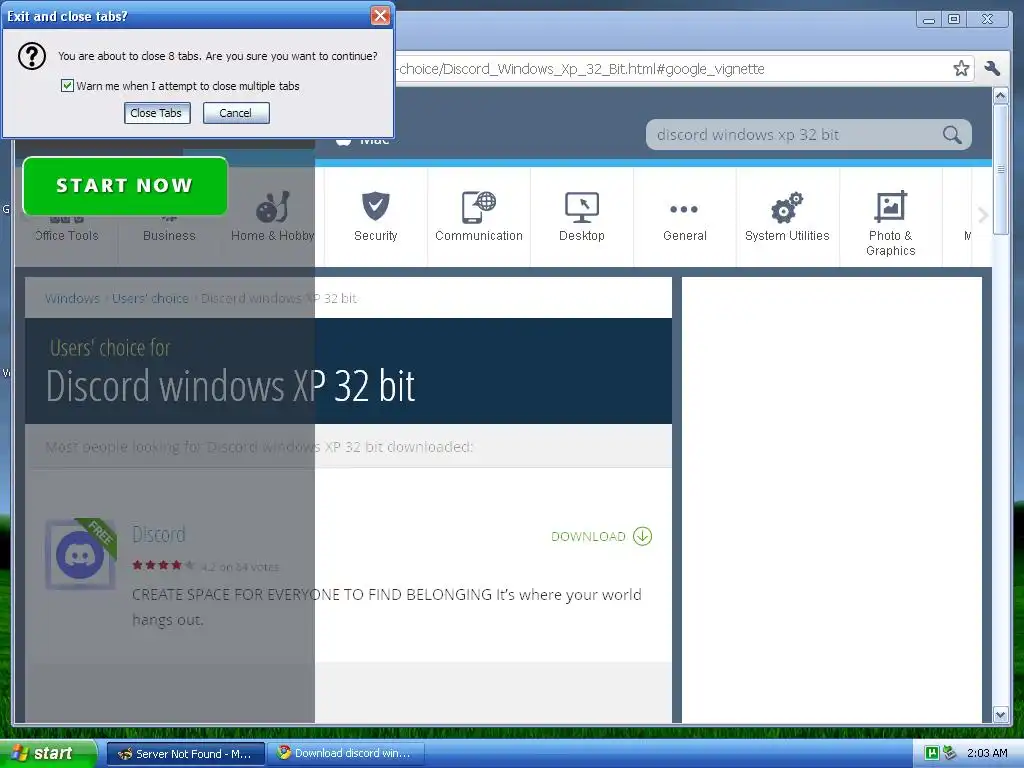Click the Users' choice breadcrumb link

click(150, 298)
